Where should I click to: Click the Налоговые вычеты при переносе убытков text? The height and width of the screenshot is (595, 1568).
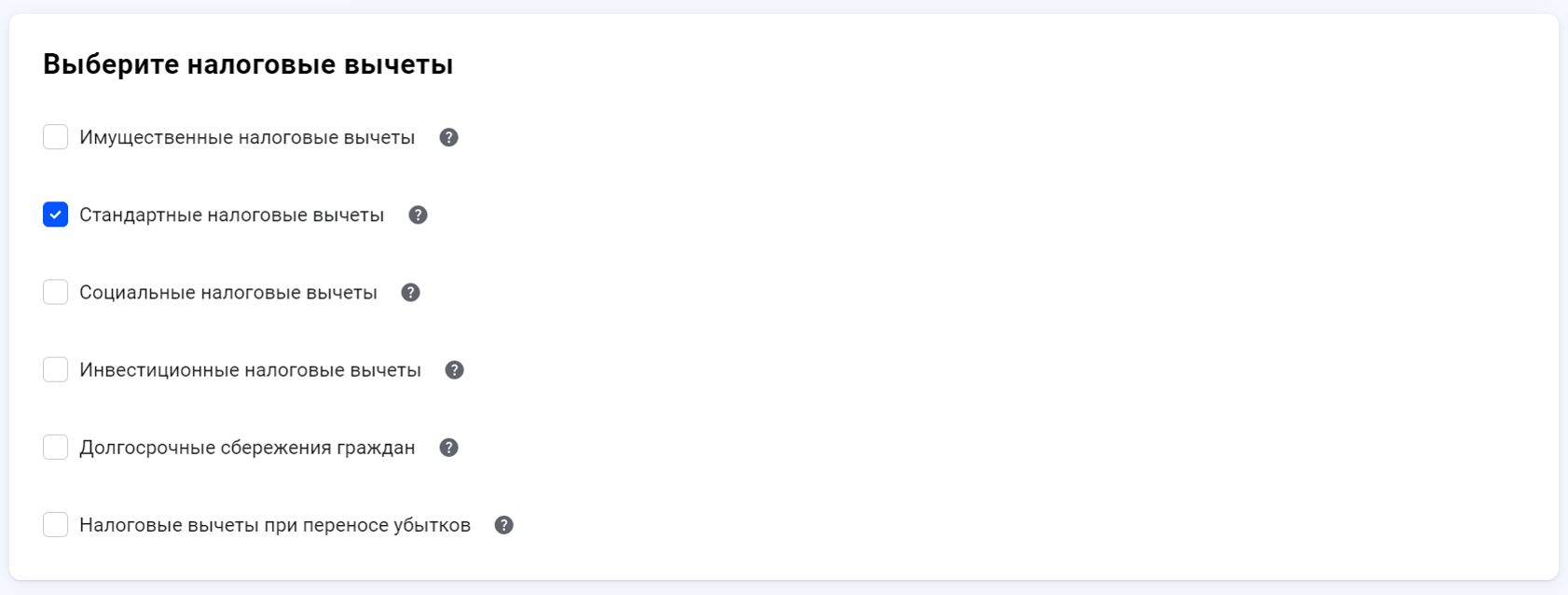click(x=275, y=524)
